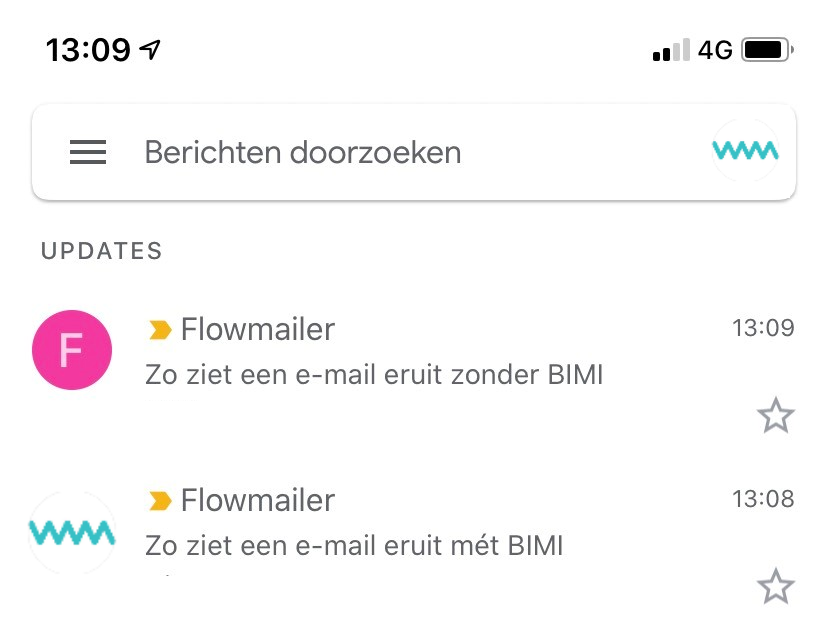828x627 pixels.
Task: Star the 'mét BIMI' email
Action: [775, 587]
